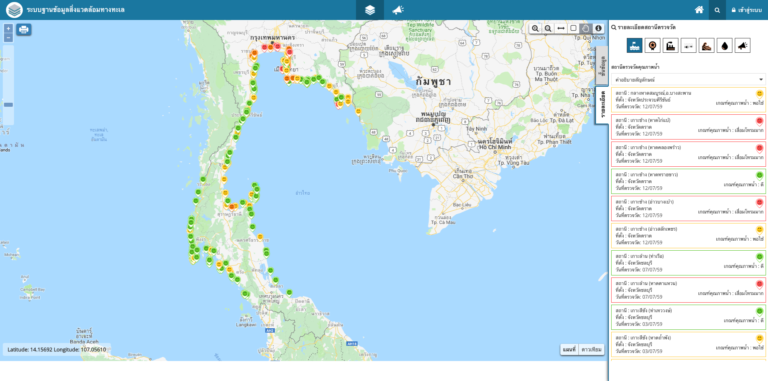Image resolution: width=768 pixels, height=381 pixels.
Task: Open the announcements megaphone in header
Action: [398, 10]
